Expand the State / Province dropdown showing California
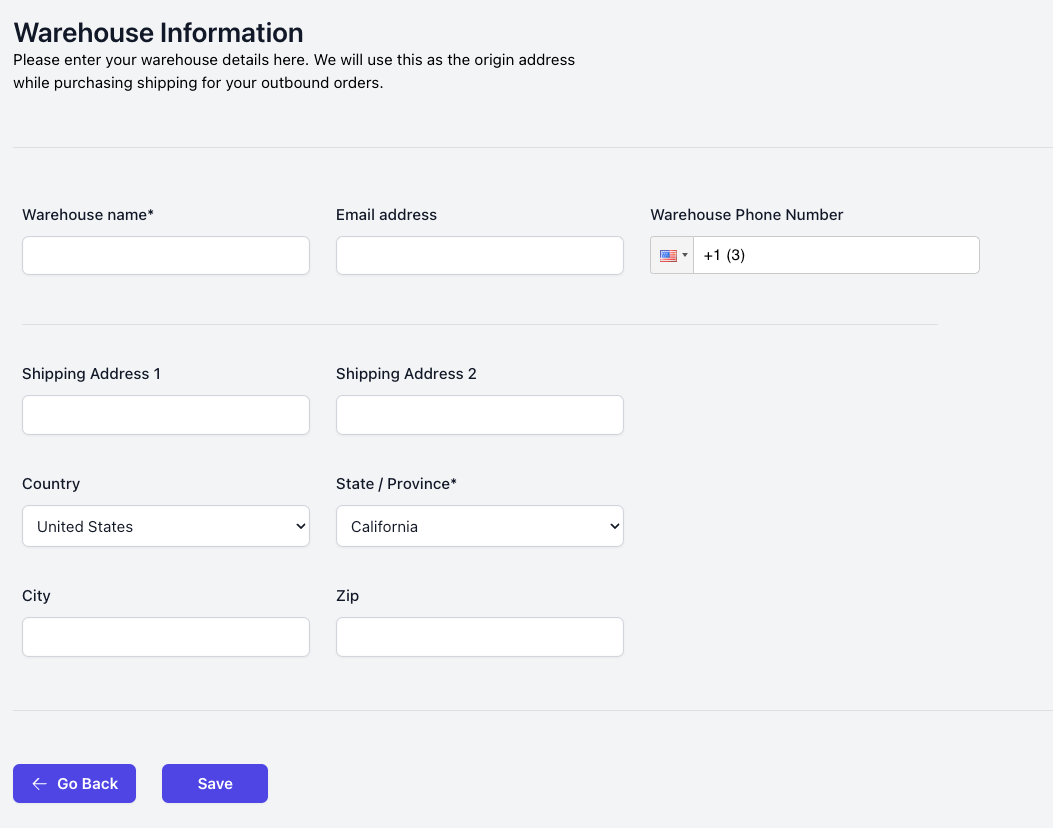Image resolution: width=1053 pixels, height=828 pixels. point(480,526)
